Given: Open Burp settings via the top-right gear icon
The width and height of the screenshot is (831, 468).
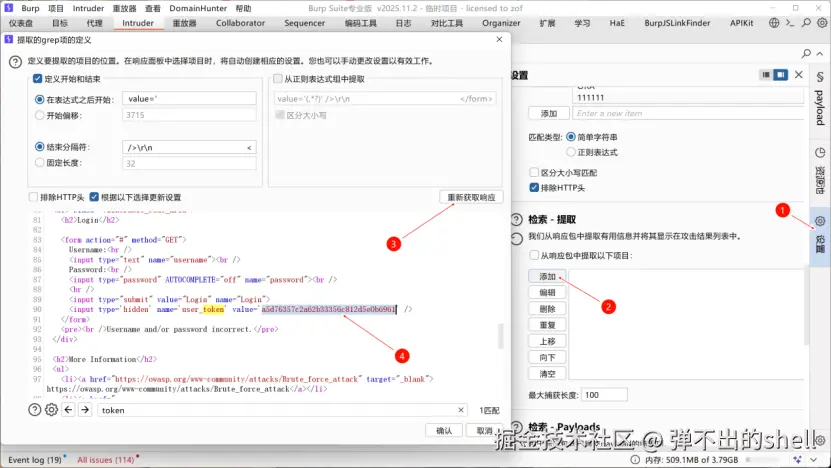Looking at the screenshot, I should pos(821,23).
